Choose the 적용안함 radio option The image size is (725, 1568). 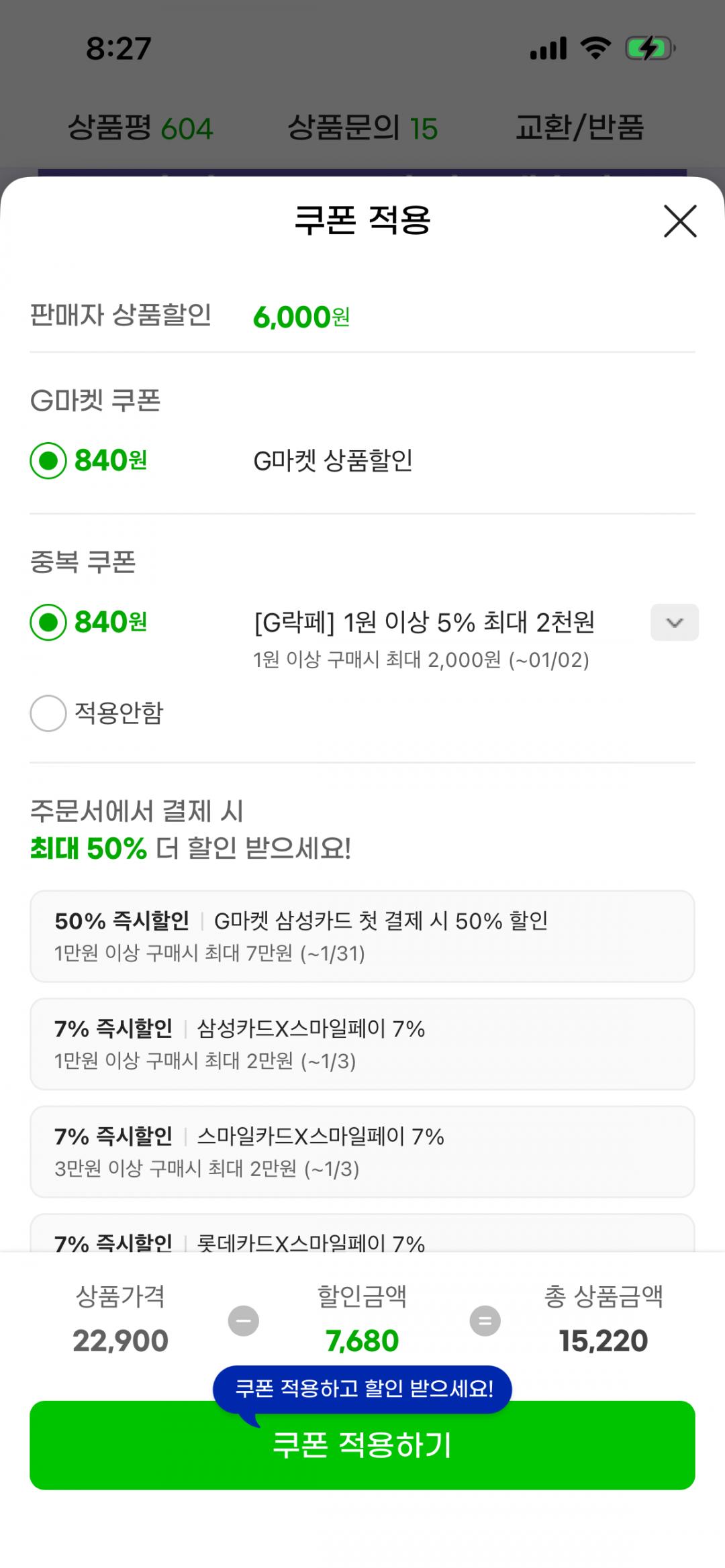[48, 713]
